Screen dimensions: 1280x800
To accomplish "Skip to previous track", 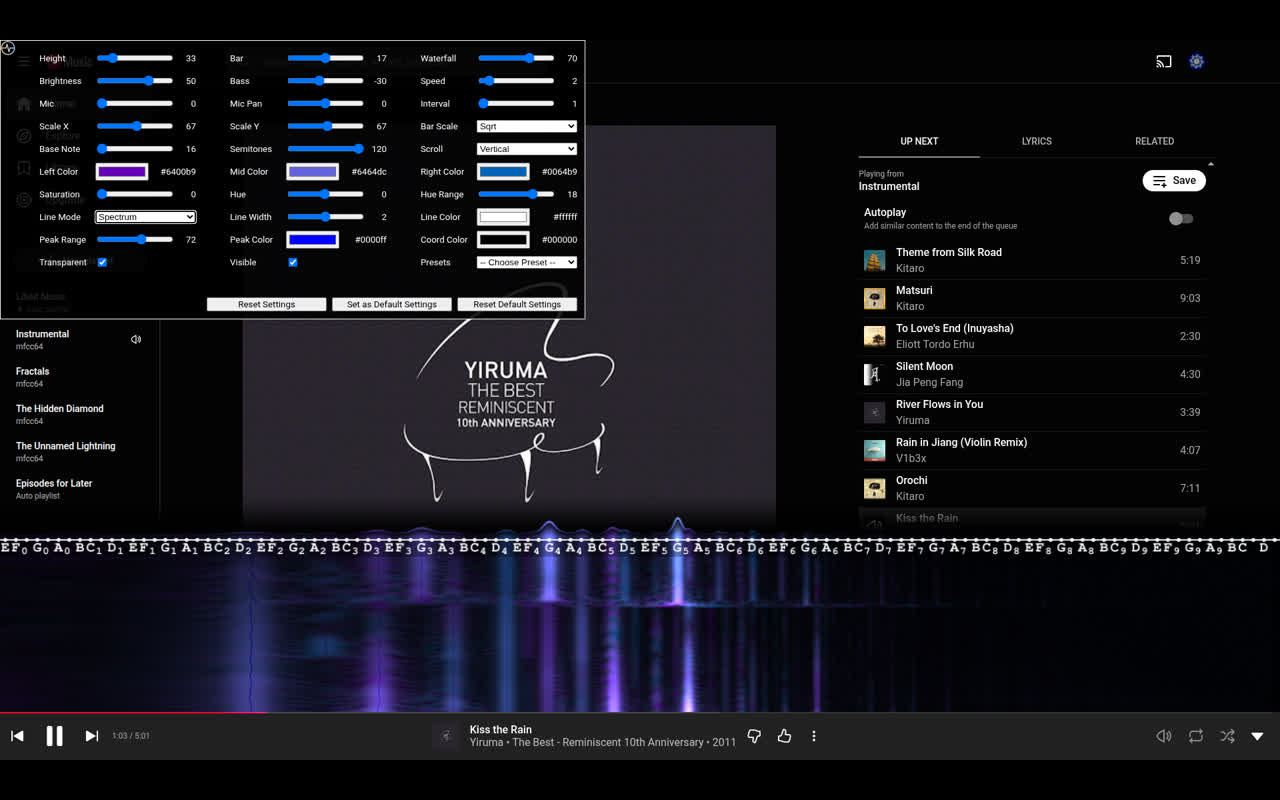I will pyautogui.click(x=17, y=736).
